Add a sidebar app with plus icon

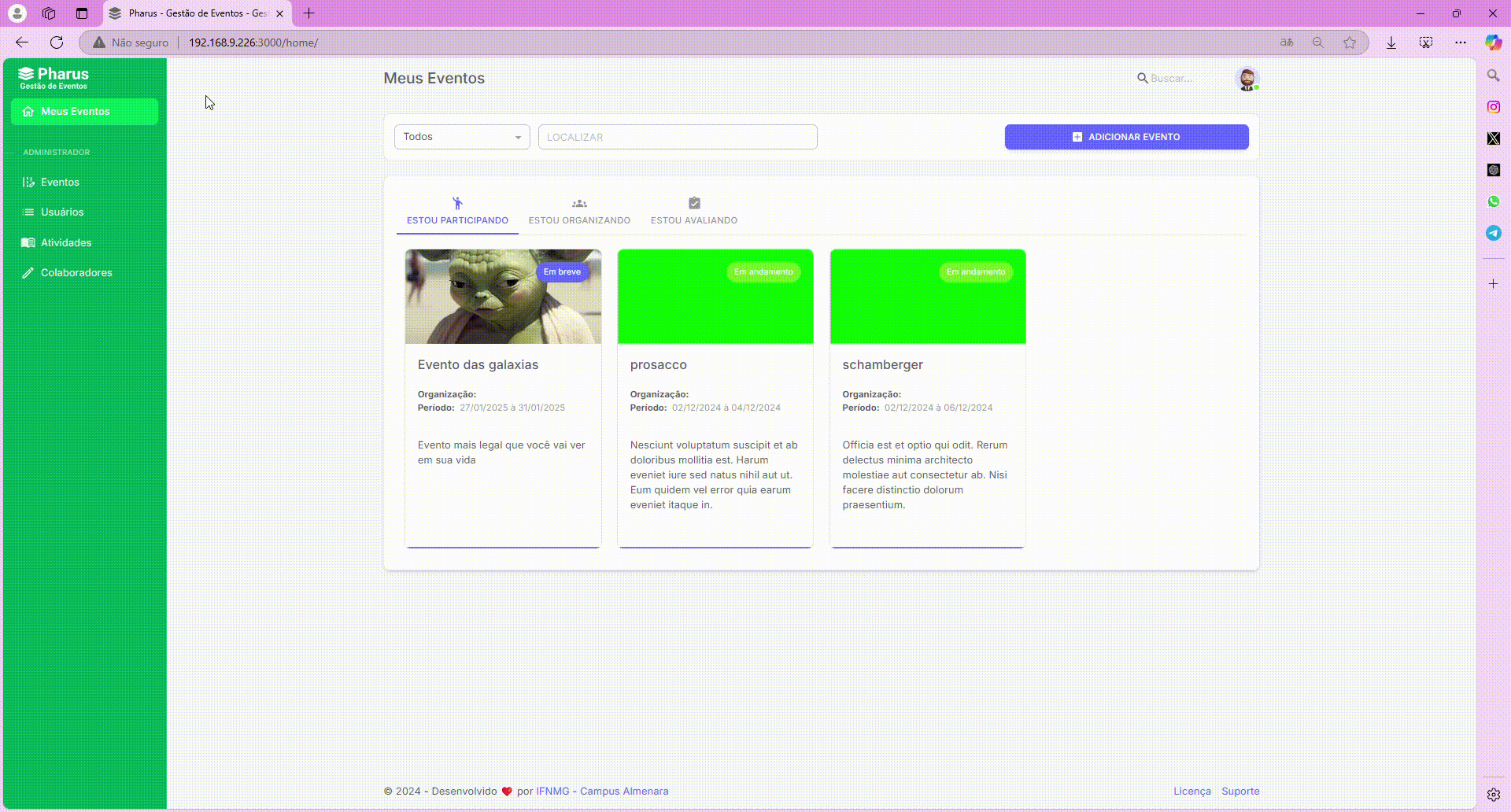1494,283
